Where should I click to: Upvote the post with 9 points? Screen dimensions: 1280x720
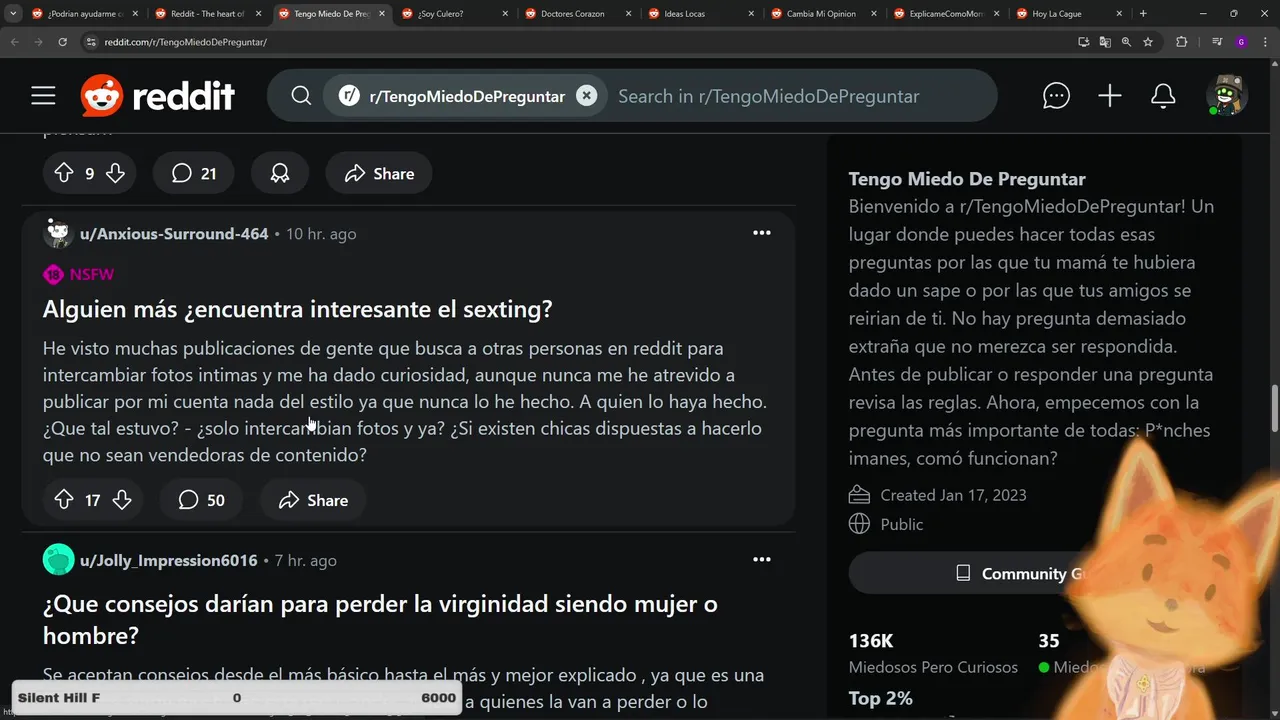pyautogui.click(x=64, y=173)
